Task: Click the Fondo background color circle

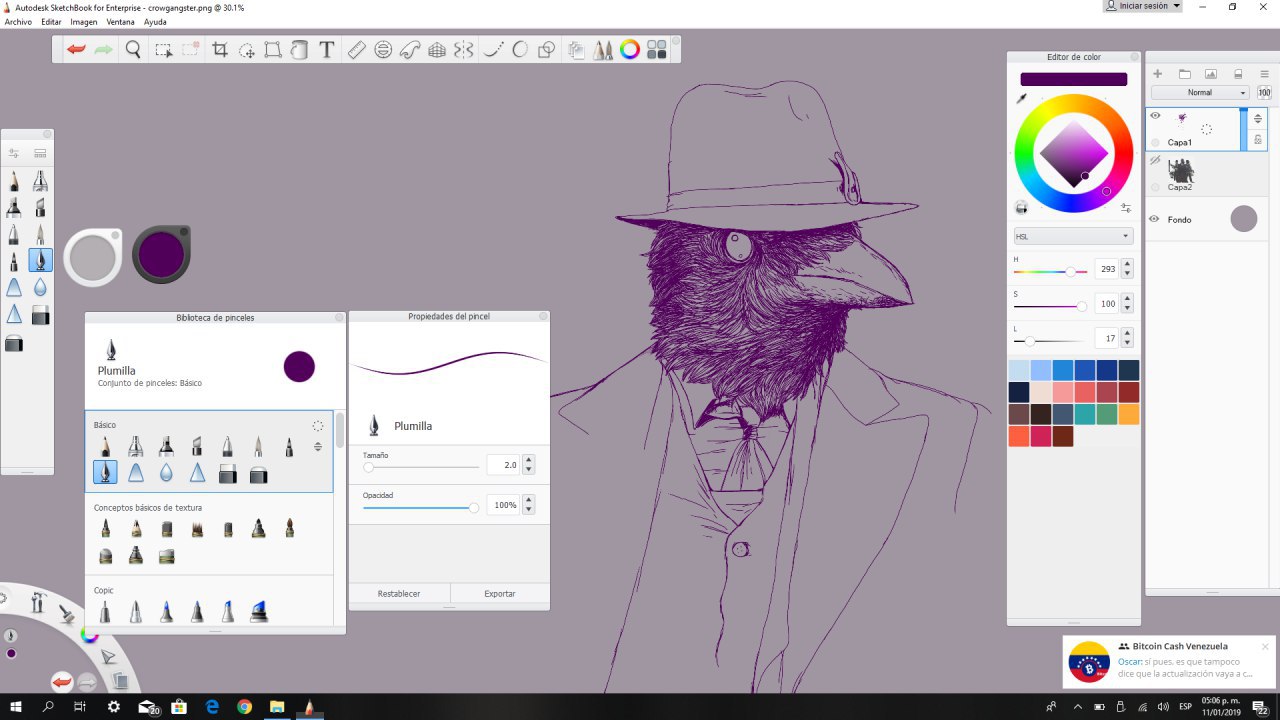Action: pyautogui.click(x=1243, y=219)
